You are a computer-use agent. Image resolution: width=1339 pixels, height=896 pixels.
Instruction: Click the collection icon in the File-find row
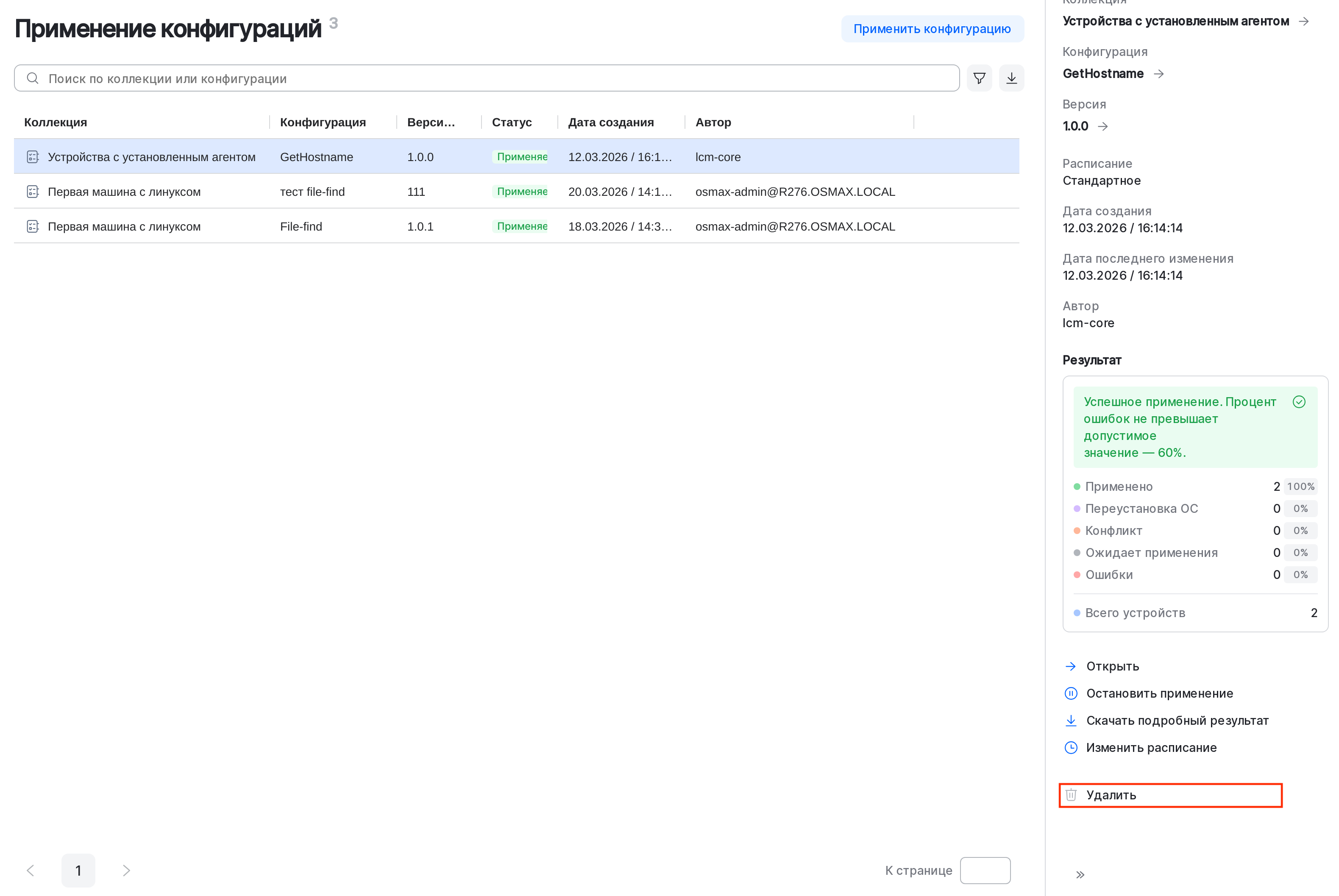click(33, 226)
